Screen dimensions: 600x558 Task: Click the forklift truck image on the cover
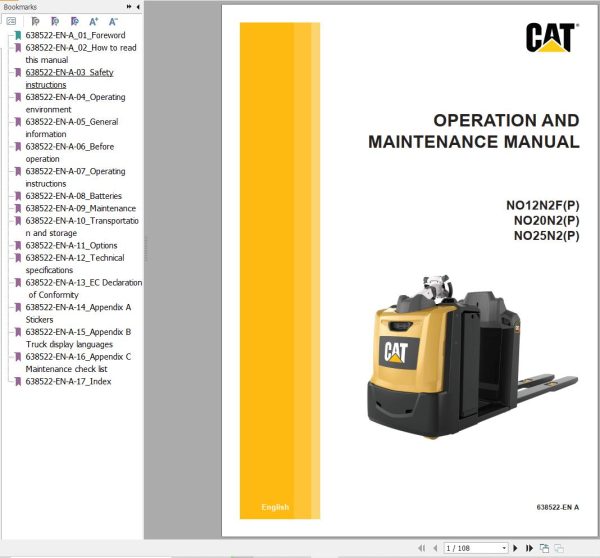(x=472, y=357)
